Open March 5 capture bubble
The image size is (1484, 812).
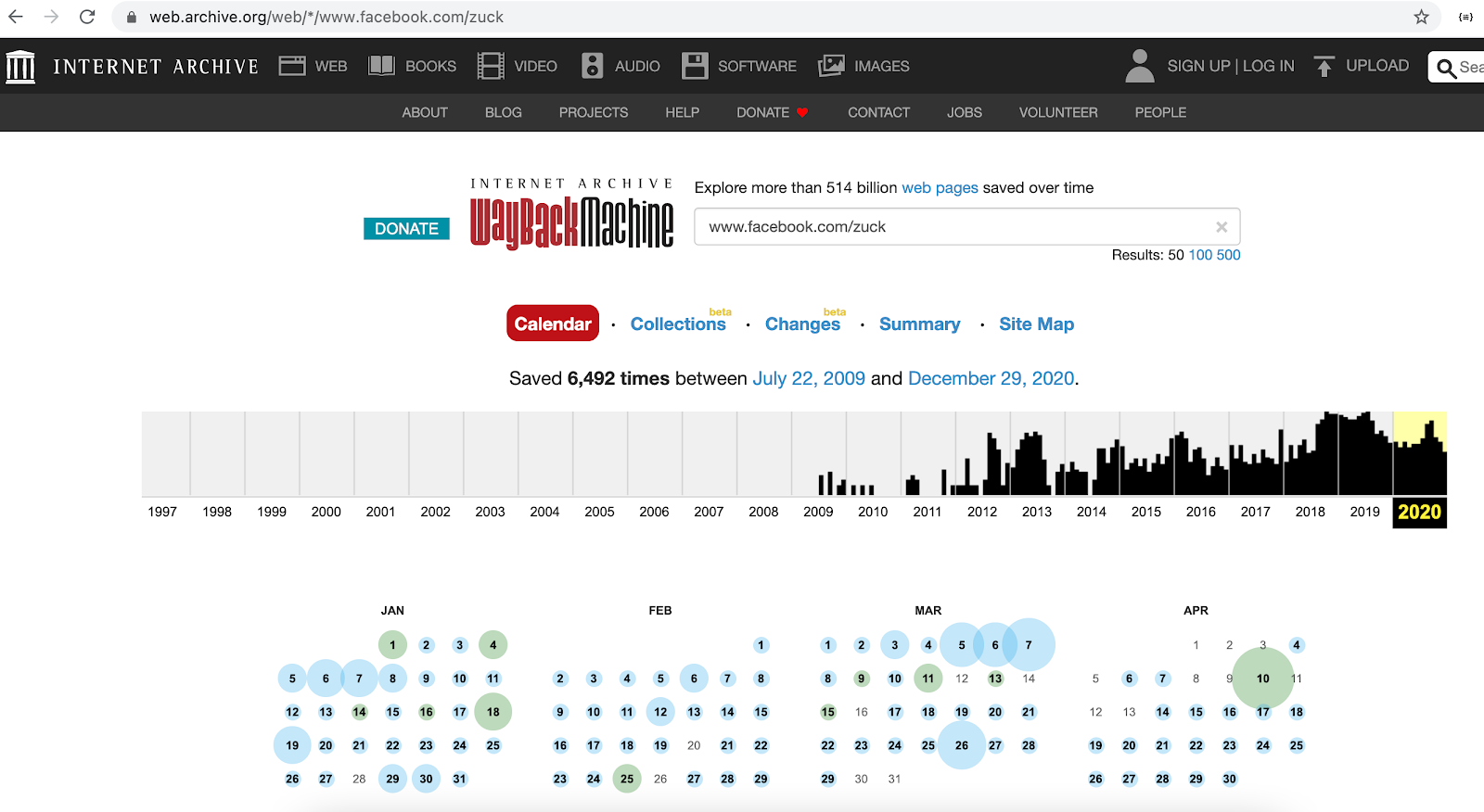click(962, 645)
